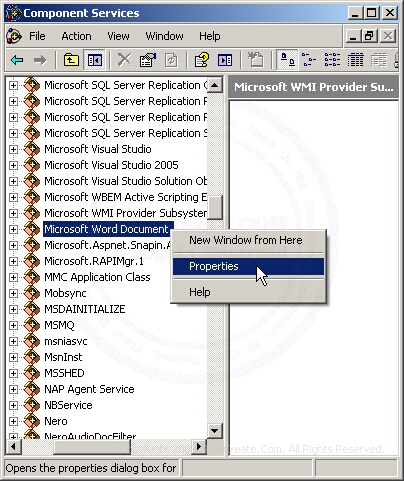The height and width of the screenshot is (481, 404).
Task: Expand the Microsoft WBEM Active Scripting node
Action: click(13, 197)
